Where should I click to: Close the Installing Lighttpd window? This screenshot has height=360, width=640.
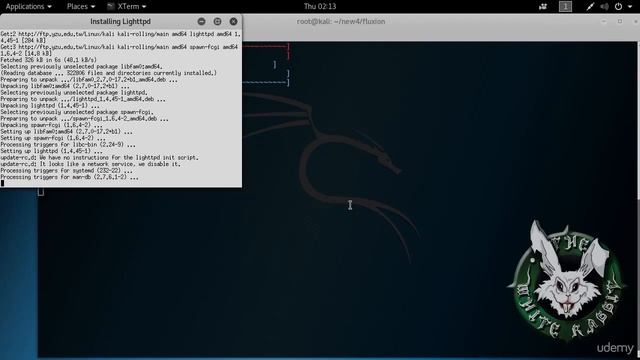point(233,21)
